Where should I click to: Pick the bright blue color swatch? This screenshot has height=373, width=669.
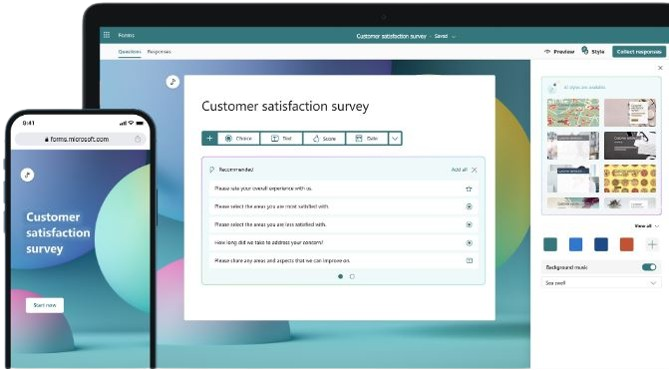coord(576,245)
